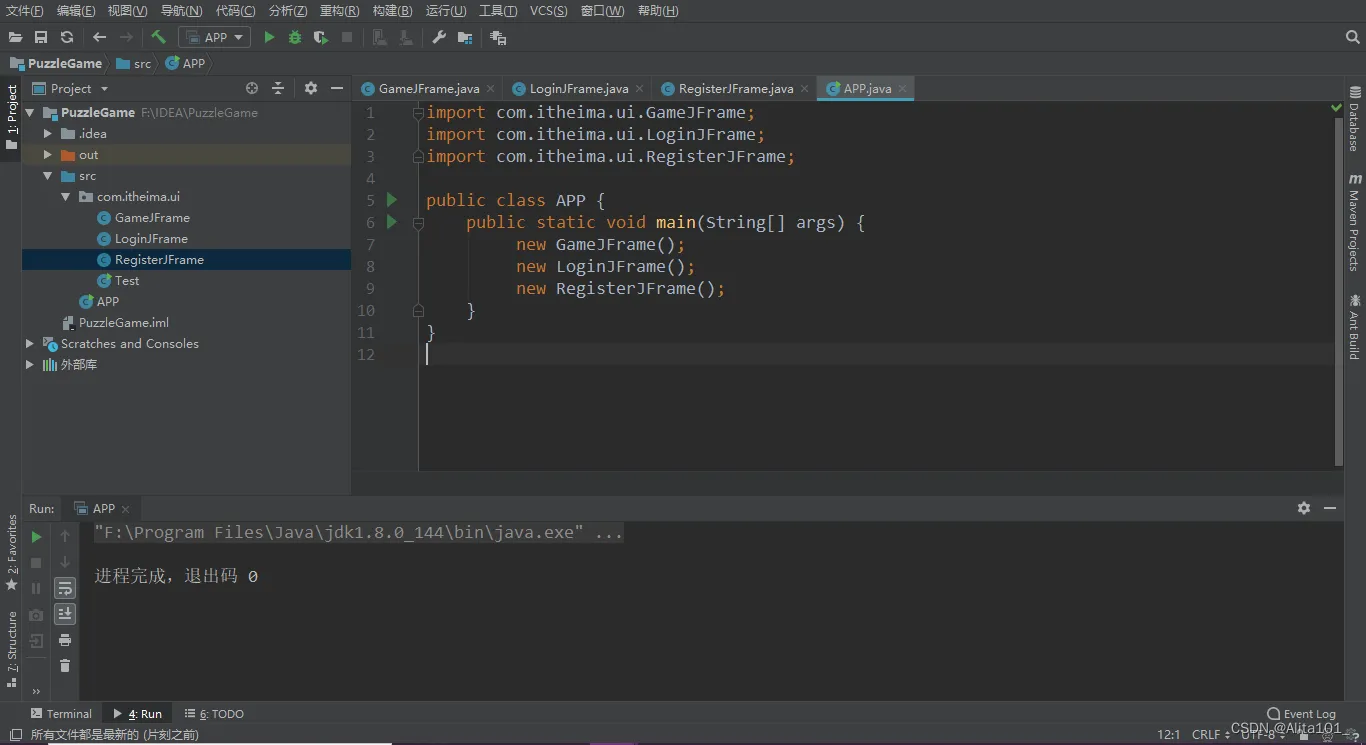1366x745 pixels.
Task: Click PuzzleGame in the breadcrumb bar
Action: 56,63
